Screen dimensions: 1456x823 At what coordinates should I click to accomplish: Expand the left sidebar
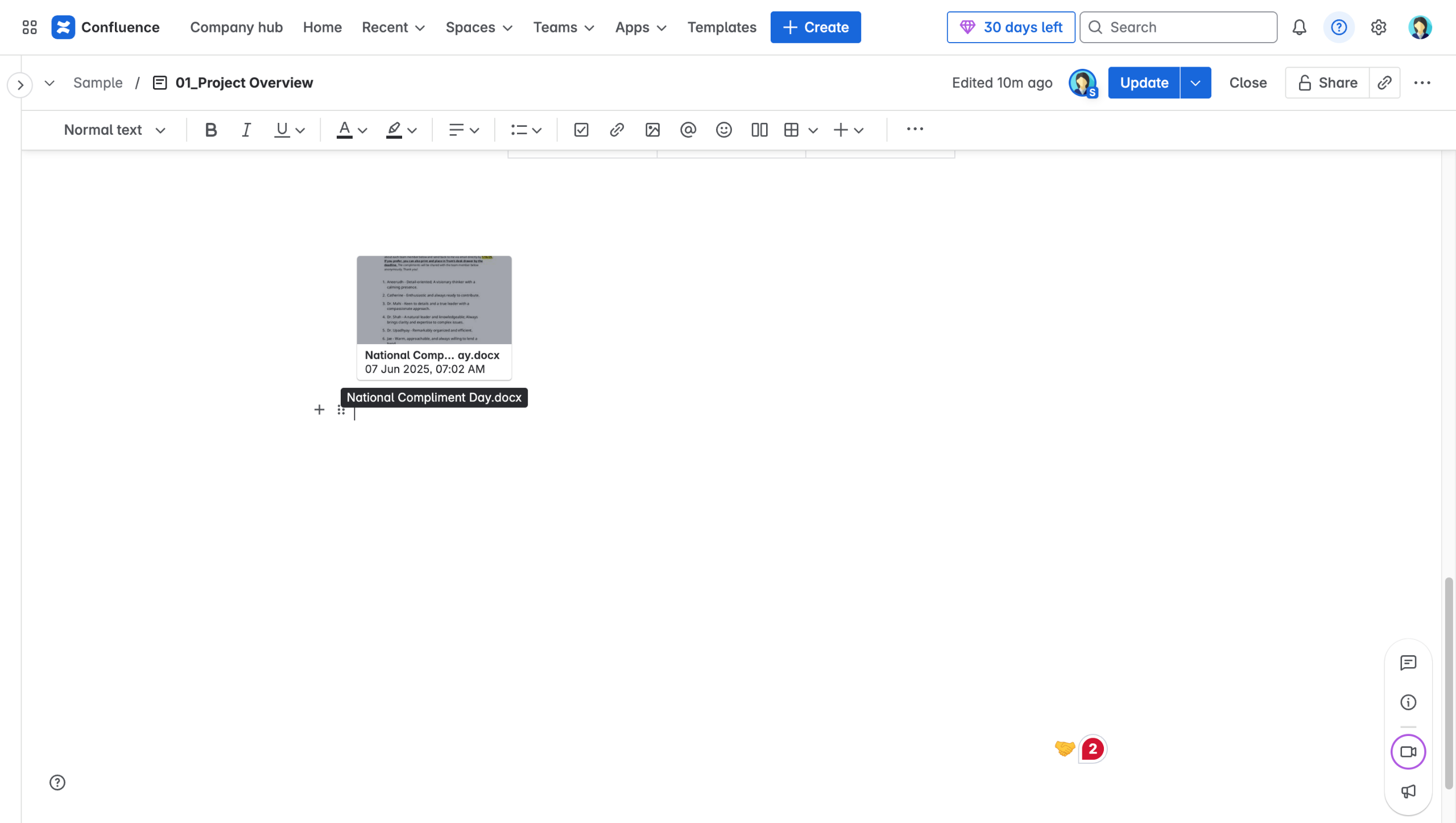click(20, 85)
